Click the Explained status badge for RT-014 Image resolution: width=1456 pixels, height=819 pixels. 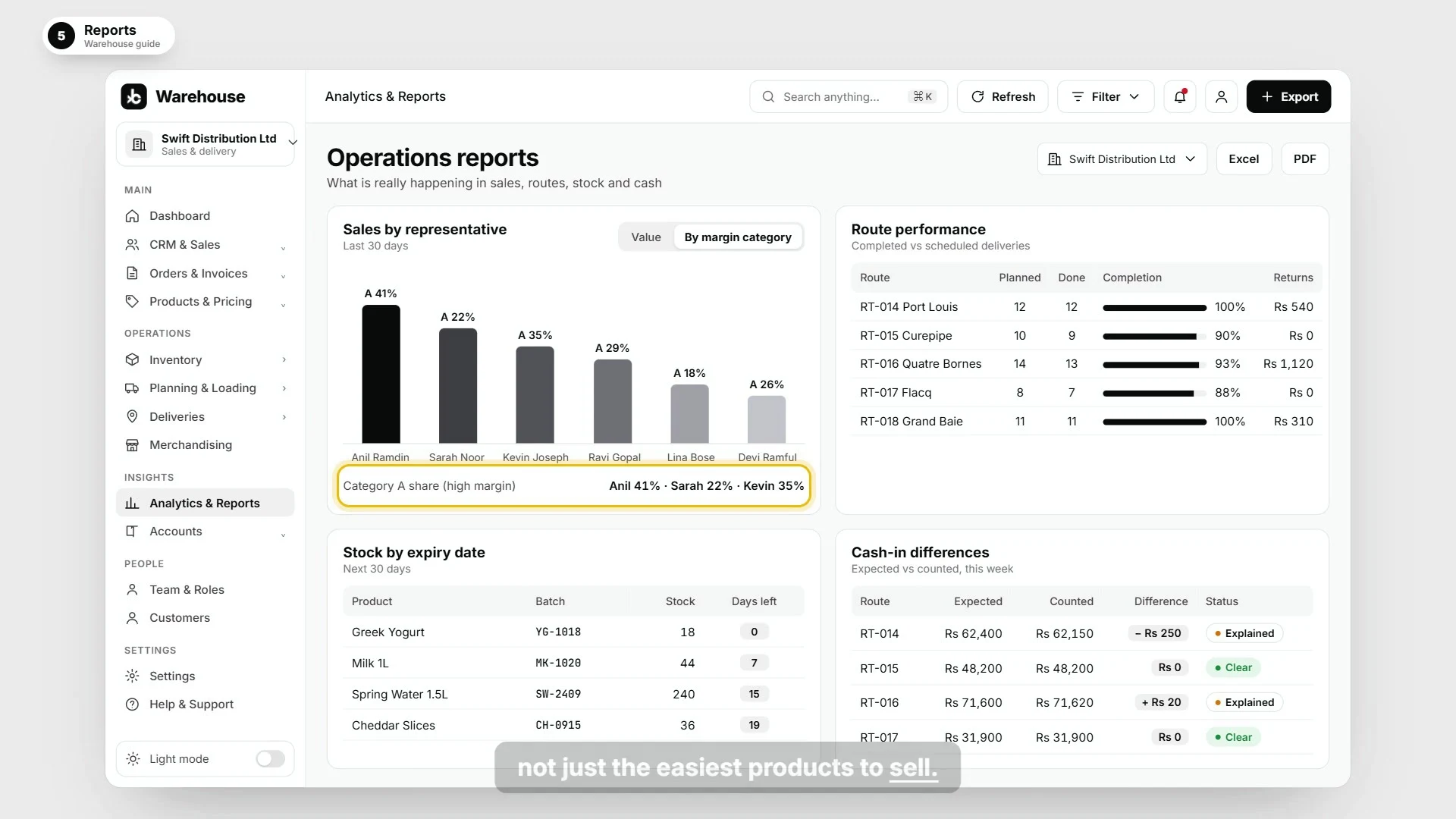[1244, 633]
